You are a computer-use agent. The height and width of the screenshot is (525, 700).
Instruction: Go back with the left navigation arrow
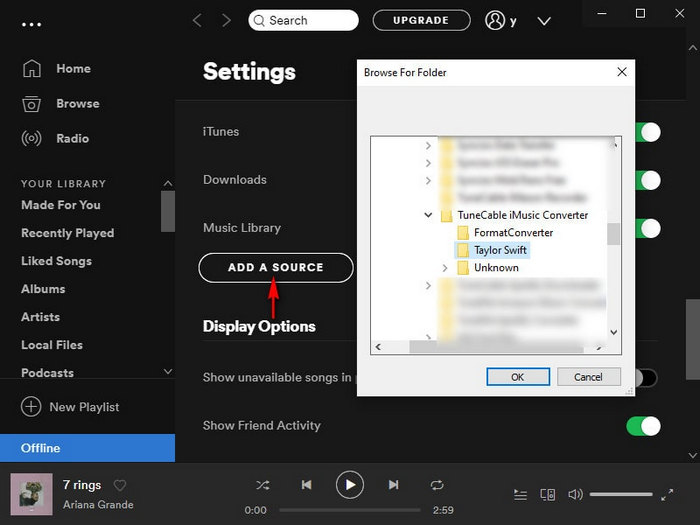click(x=197, y=20)
